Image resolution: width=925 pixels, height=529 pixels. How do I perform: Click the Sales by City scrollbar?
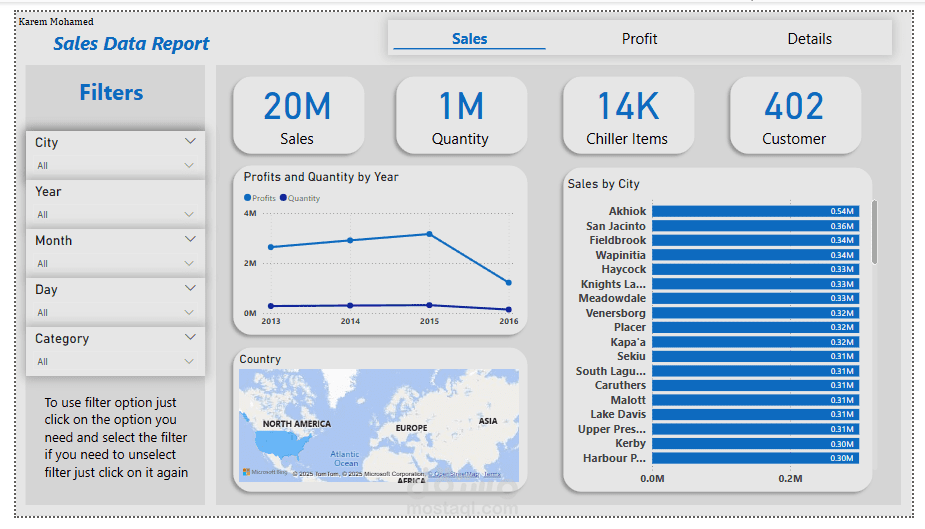tap(874, 232)
